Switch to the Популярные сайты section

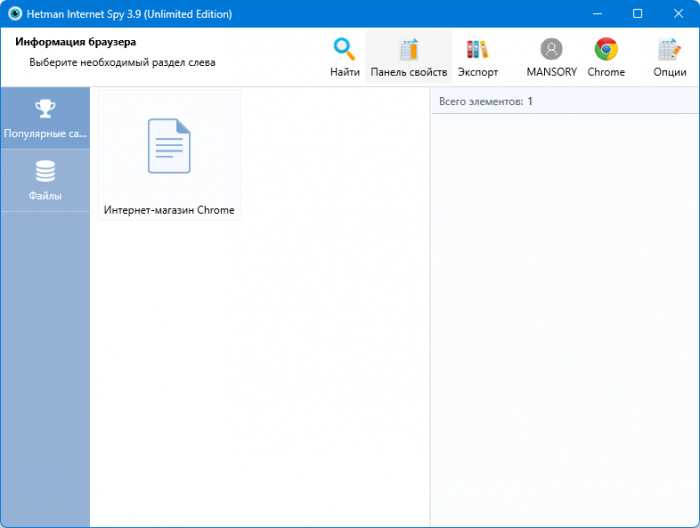click(x=45, y=118)
